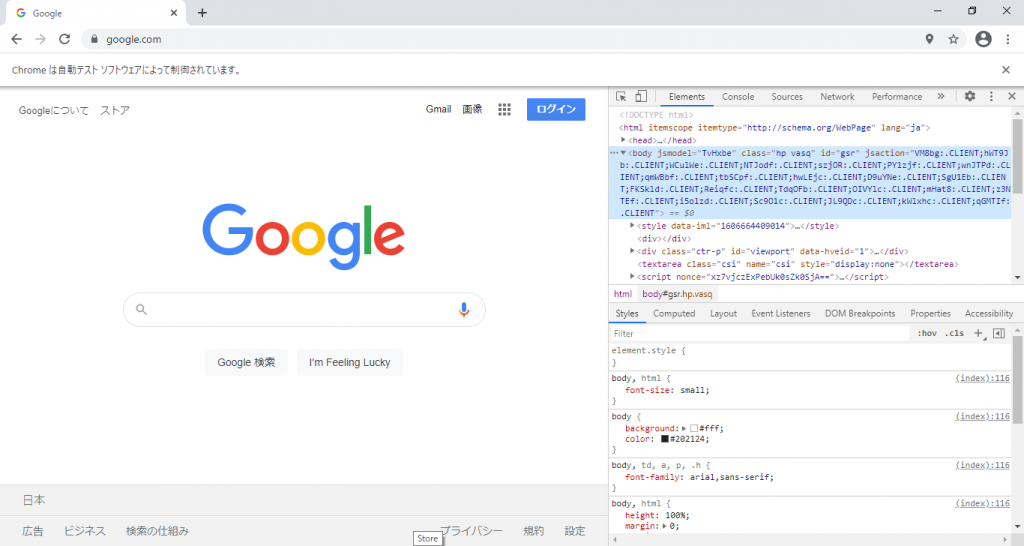Image resolution: width=1024 pixels, height=546 pixels.
Task: Show the computed styles sidebar pane icon
Action: click(x=998, y=333)
